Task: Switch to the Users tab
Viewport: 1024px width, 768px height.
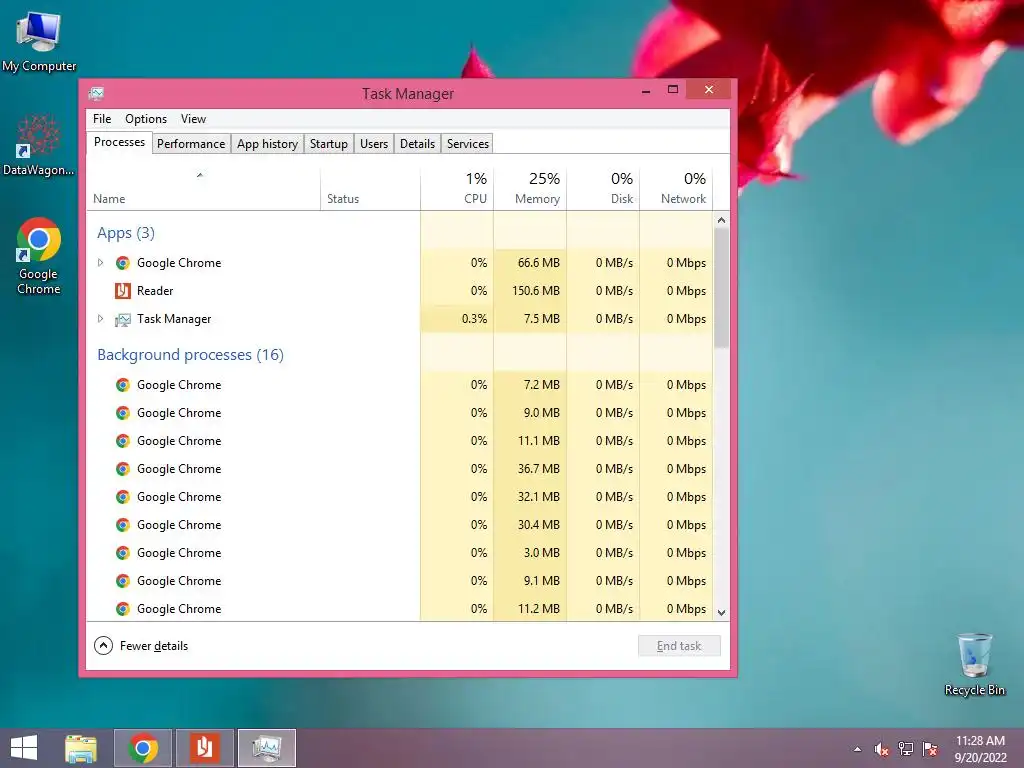Action: coord(374,144)
